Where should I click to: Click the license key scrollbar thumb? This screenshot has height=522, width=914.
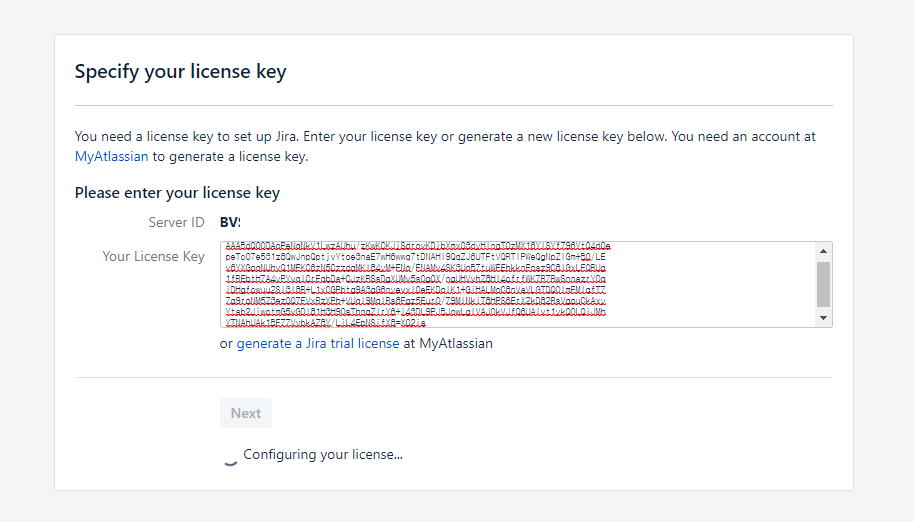pyautogui.click(x=823, y=284)
